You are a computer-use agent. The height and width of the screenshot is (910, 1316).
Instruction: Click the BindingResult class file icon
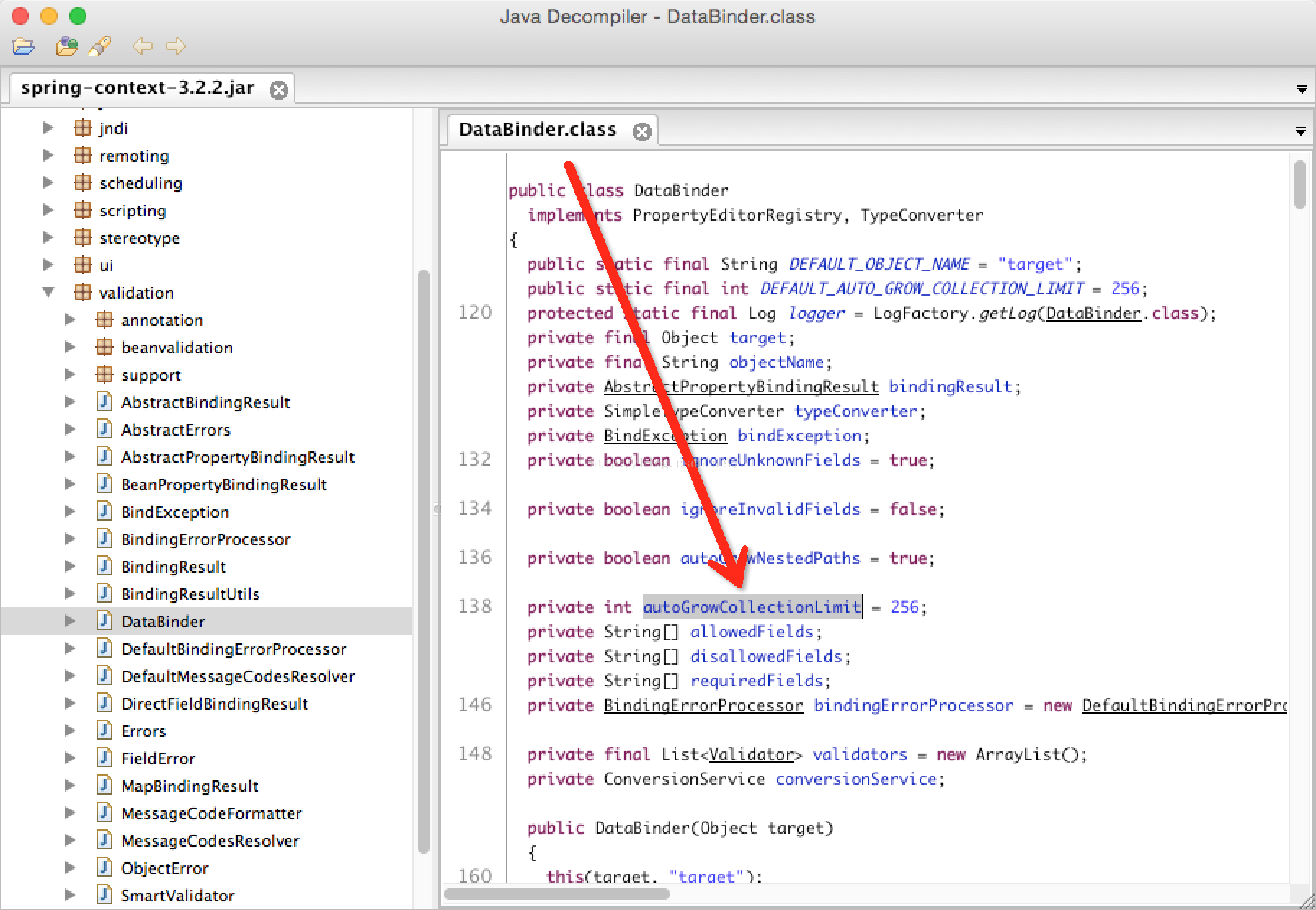(x=105, y=566)
